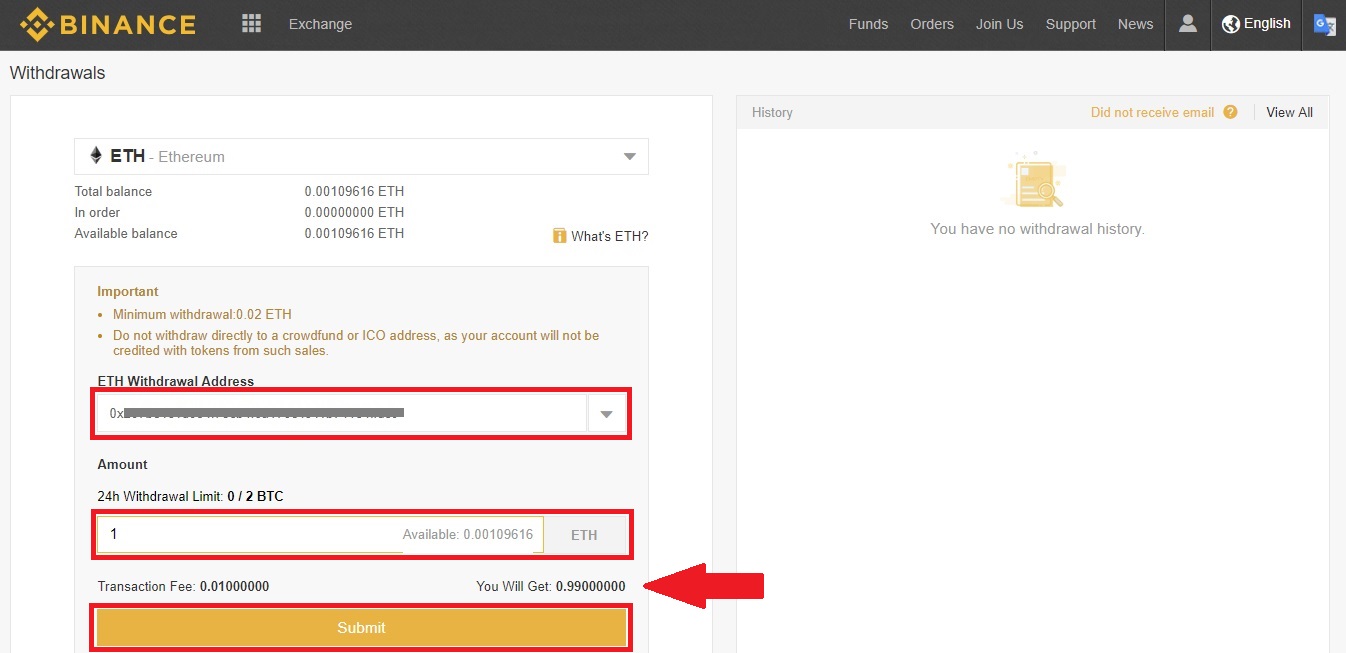The width and height of the screenshot is (1346, 653).
Task: Click the Binance logo
Action: pyautogui.click(x=108, y=24)
